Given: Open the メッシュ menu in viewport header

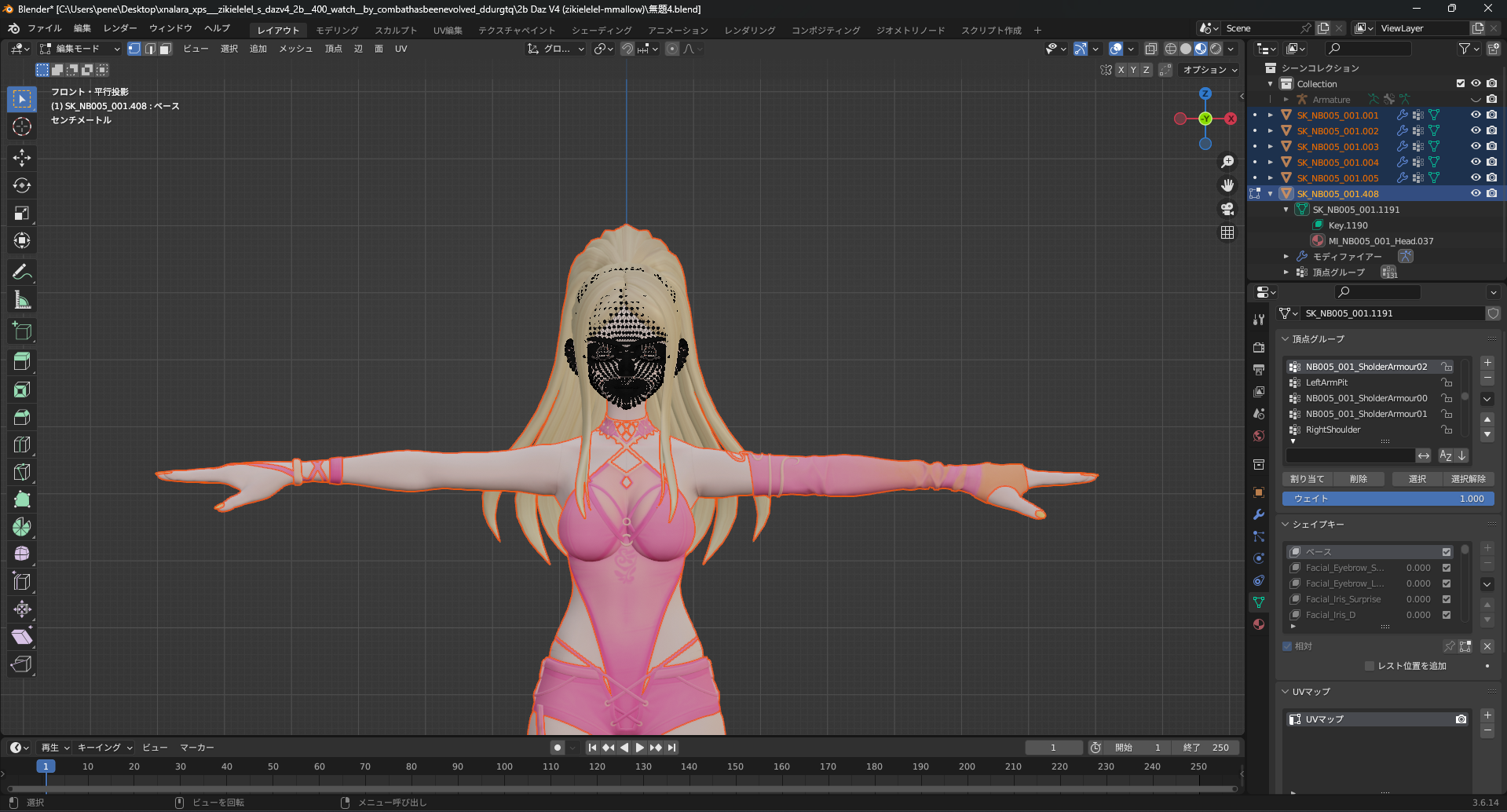Looking at the screenshot, I should tap(295, 49).
